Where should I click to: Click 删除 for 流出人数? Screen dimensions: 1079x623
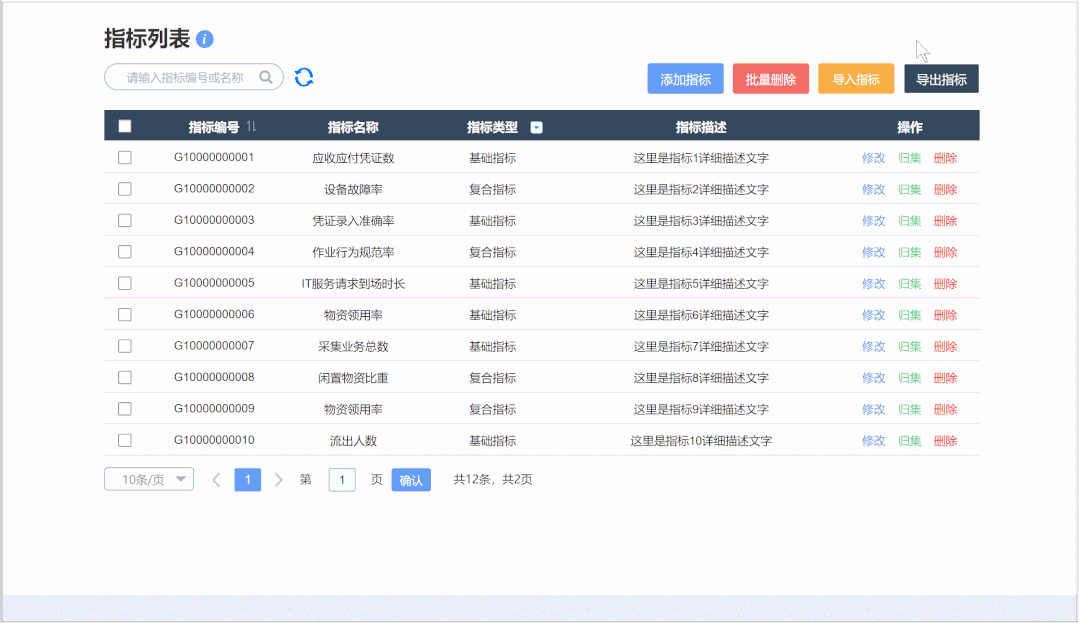[946, 441]
